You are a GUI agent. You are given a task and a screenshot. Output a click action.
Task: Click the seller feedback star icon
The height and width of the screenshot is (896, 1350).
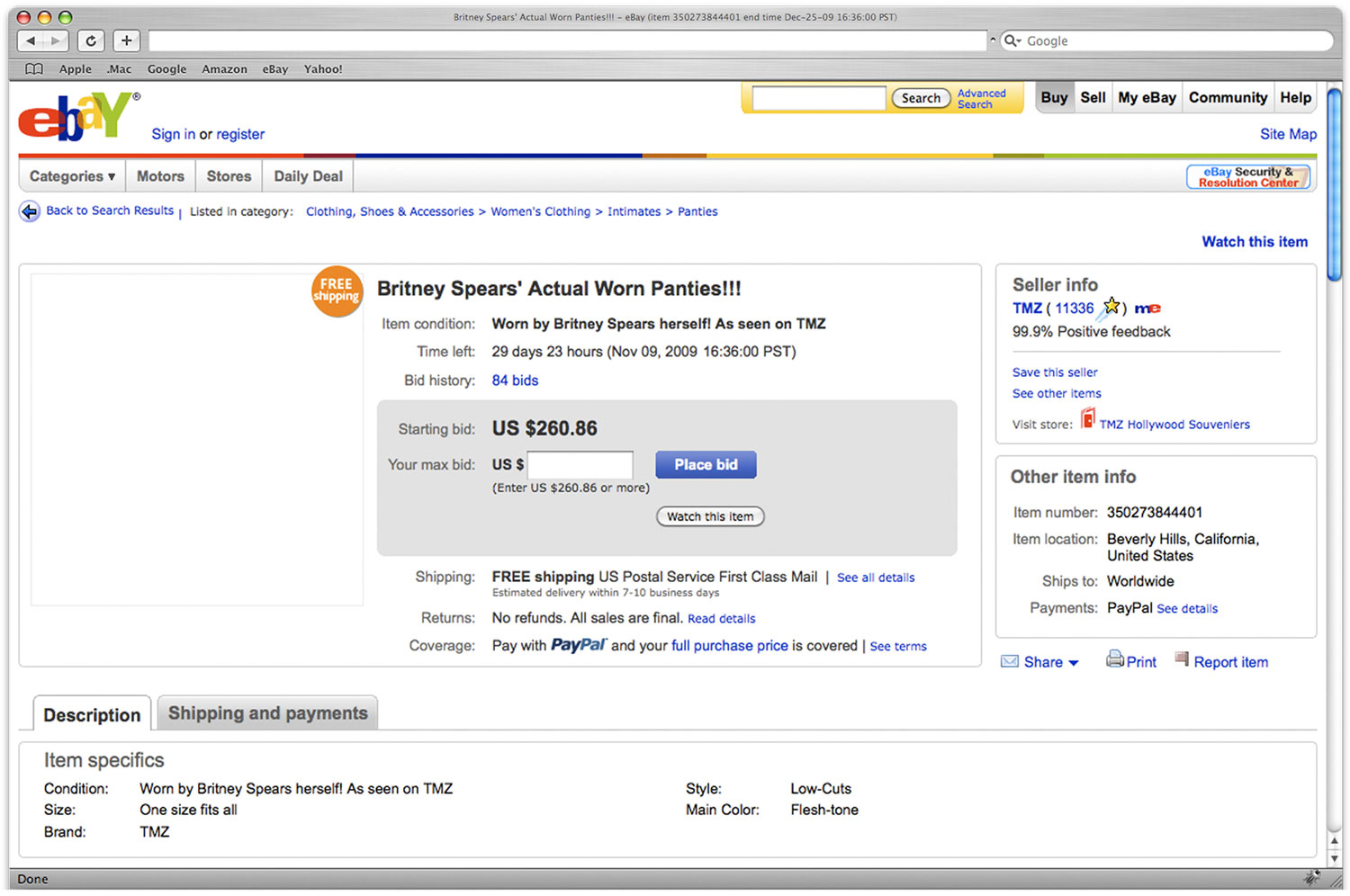click(x=1110, y=308)
